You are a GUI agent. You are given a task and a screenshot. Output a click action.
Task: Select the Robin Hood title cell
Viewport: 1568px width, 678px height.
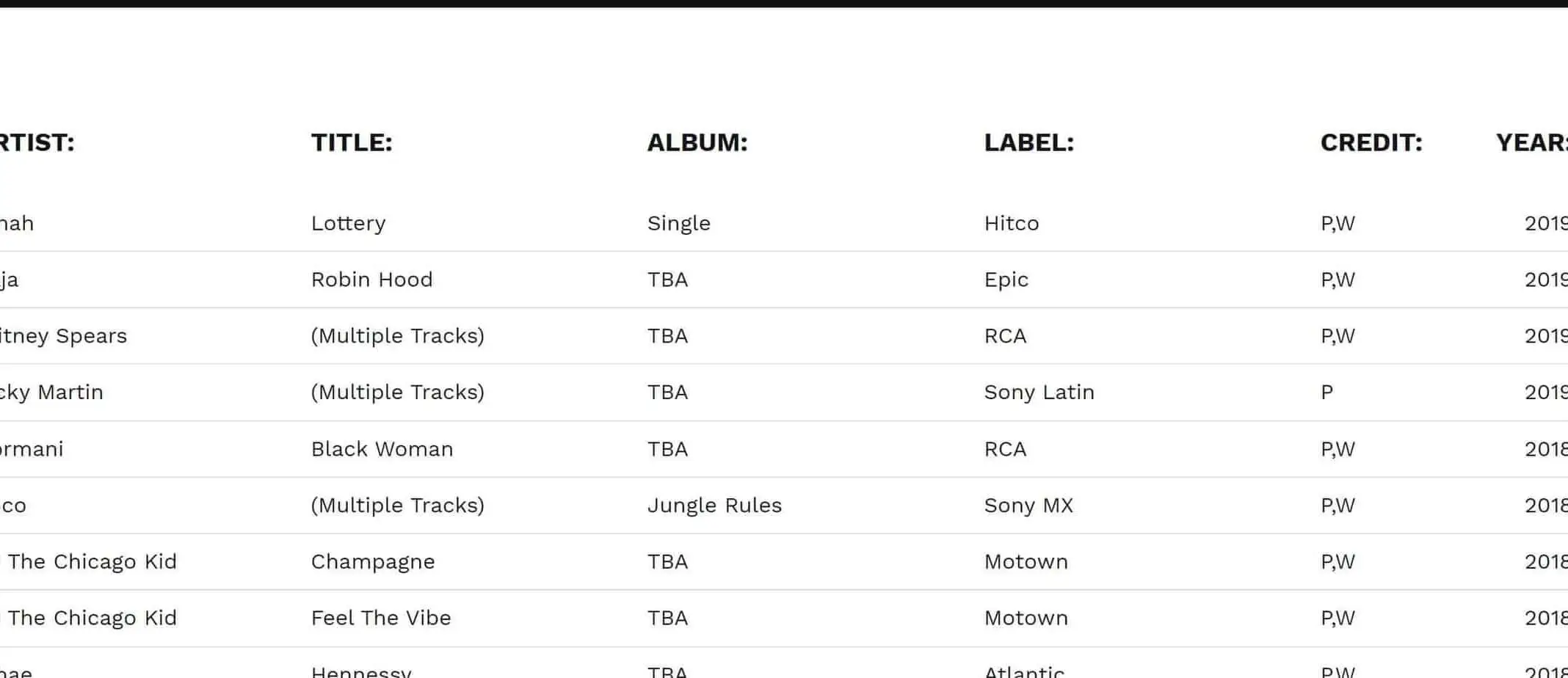pos(371,280)
